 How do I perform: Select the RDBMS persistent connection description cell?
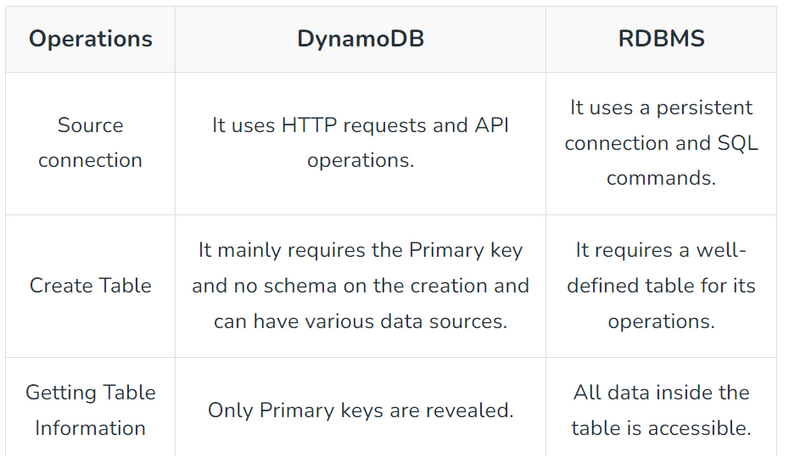point(661,143)
